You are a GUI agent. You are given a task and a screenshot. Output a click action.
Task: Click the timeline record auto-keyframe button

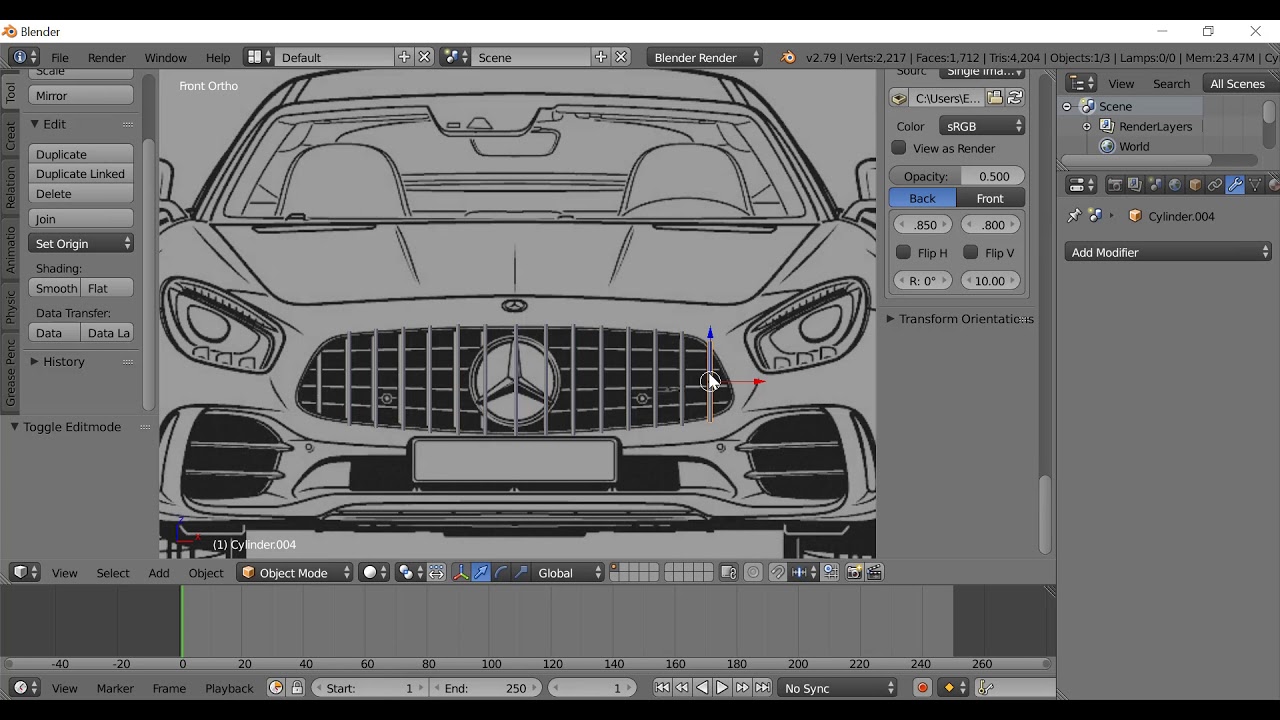922,688
